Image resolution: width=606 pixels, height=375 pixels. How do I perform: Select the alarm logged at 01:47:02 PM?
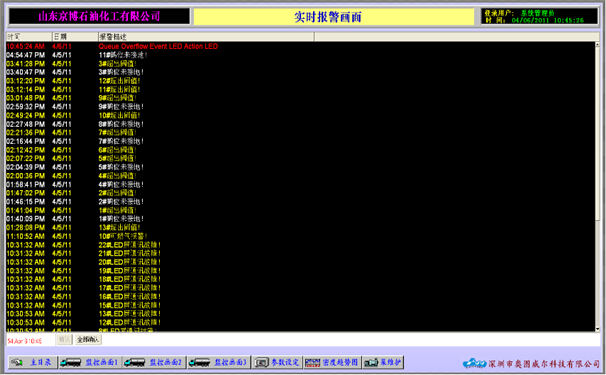(300, 193)
